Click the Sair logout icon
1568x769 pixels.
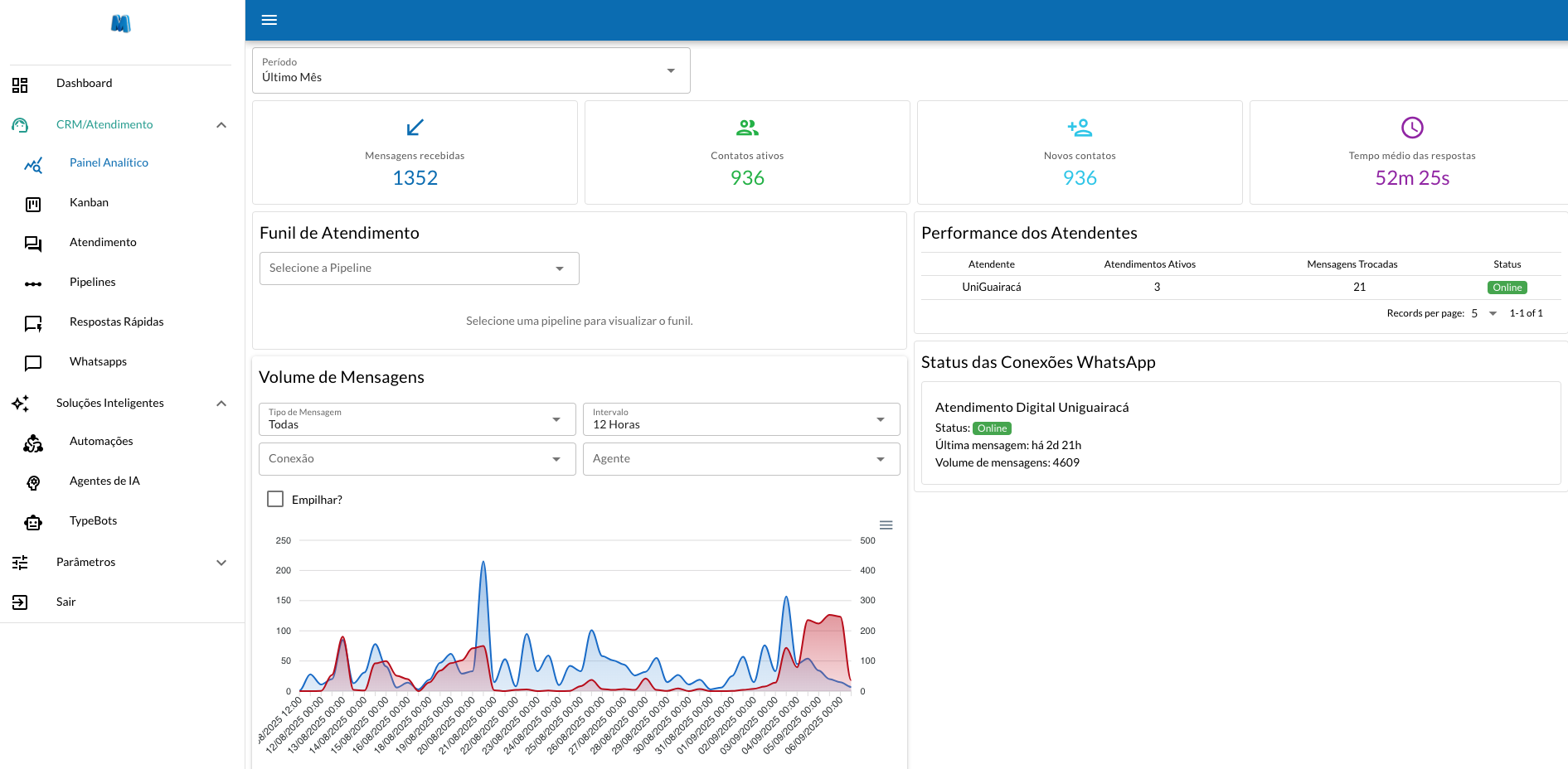pos(20,602)
